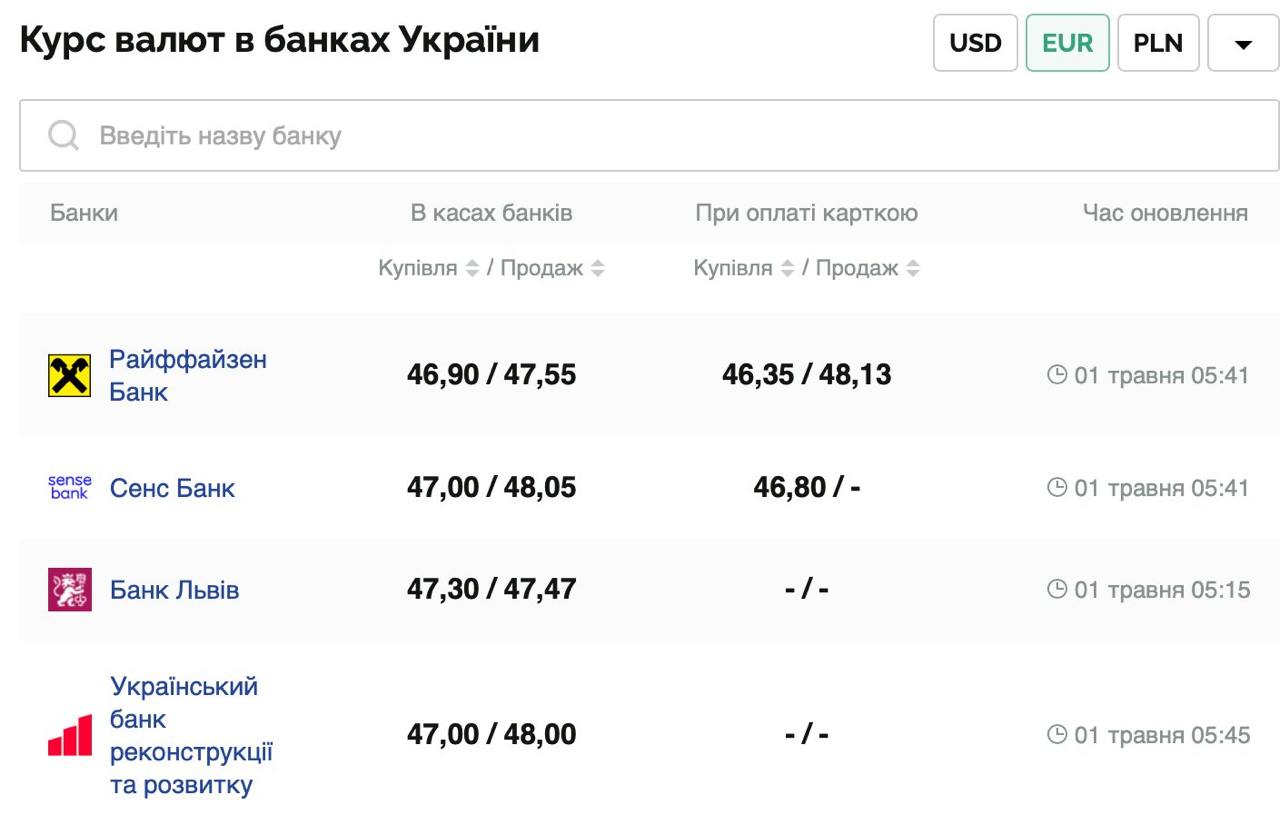Click the clock icon next to 05:45 timestamp
The height and width of the screenshot is (825, 1280).
(1059, 735)
